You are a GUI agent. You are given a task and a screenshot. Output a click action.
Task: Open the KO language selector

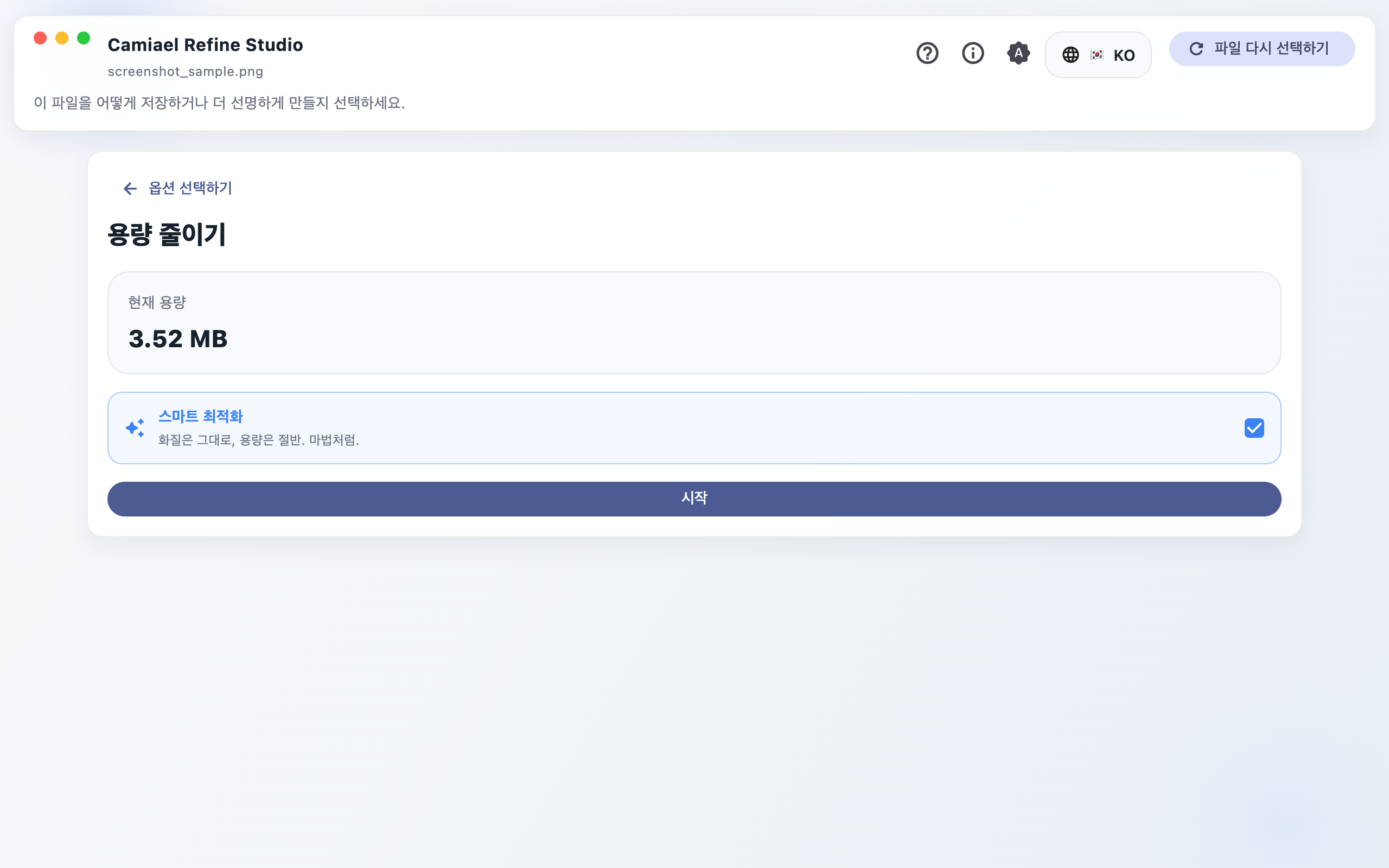[1098, 55]
